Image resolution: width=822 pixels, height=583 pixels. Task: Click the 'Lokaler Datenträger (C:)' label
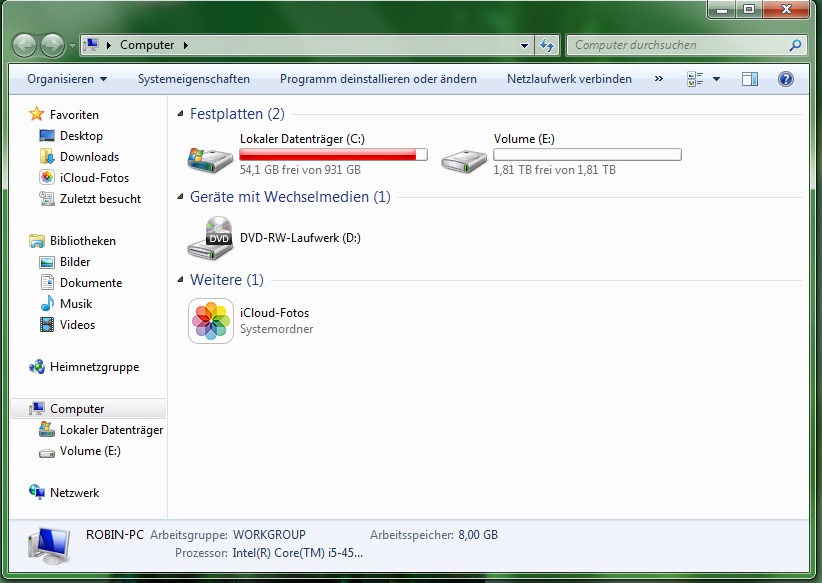pyautogui.click(x=302, y=139)
